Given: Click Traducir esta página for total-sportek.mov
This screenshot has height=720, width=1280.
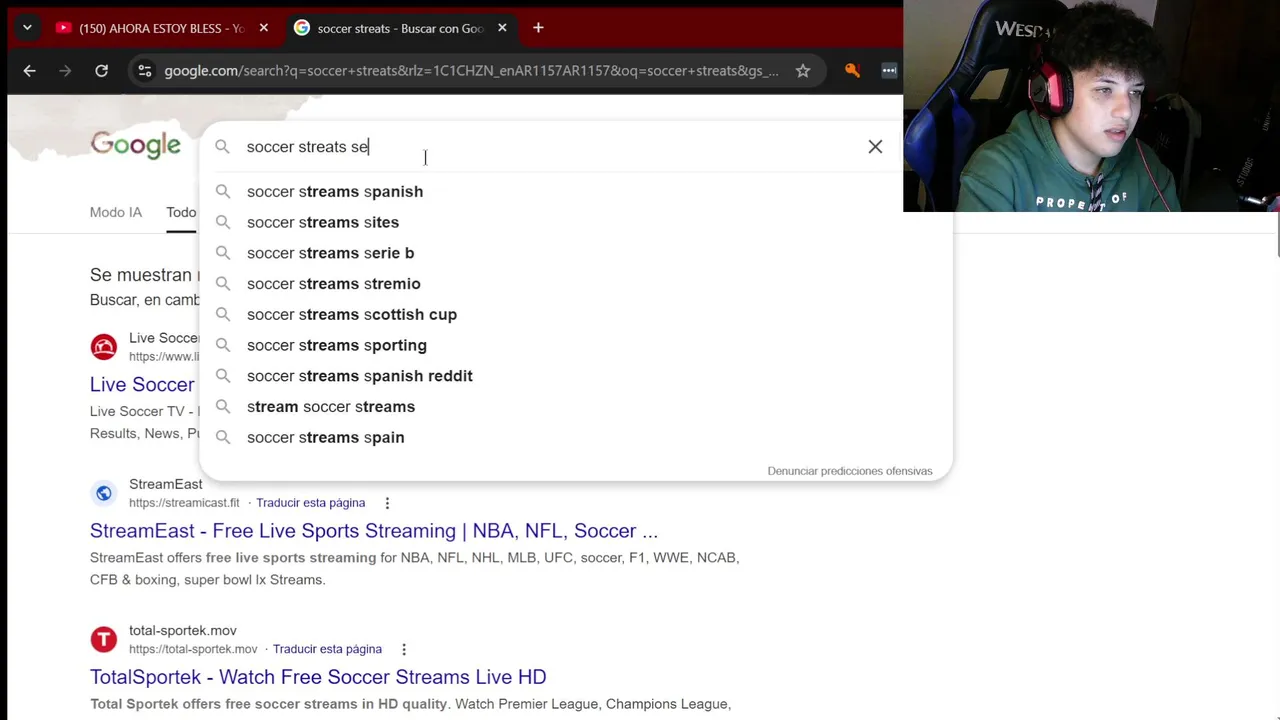Looking at the screenshot, I should (x=327, y=649).
